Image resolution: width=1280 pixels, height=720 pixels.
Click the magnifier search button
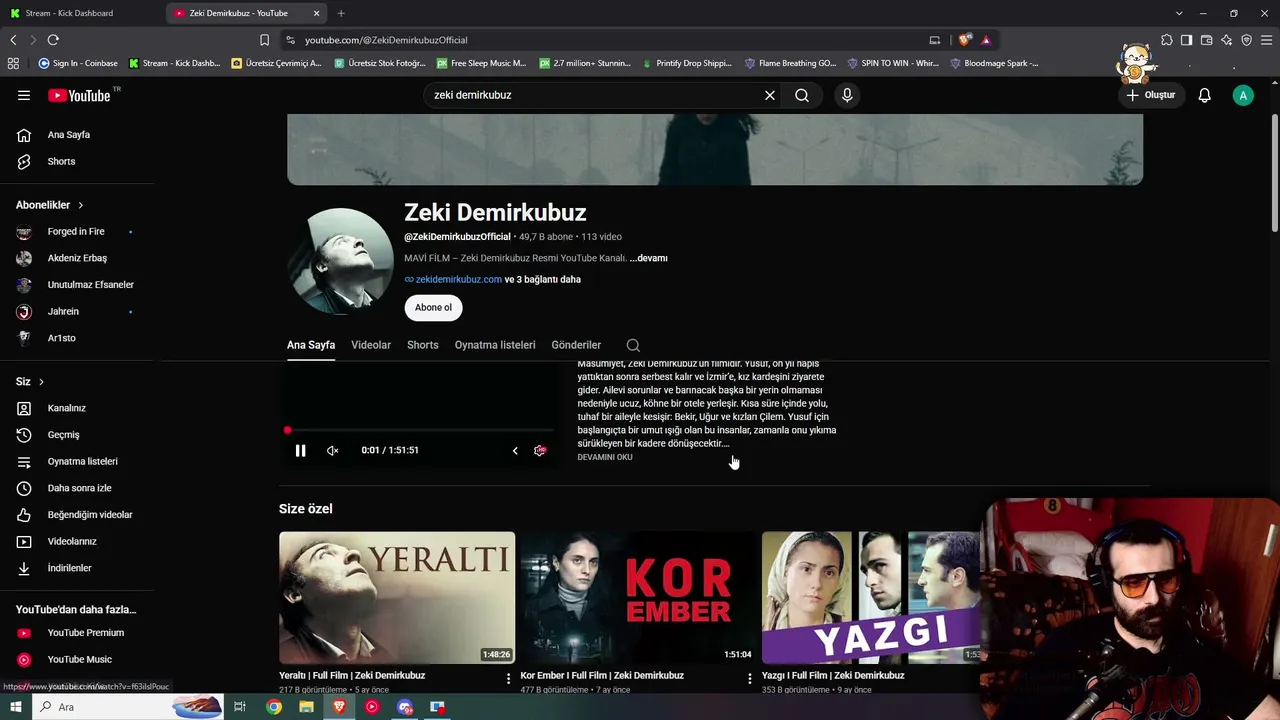click(802, 95)
